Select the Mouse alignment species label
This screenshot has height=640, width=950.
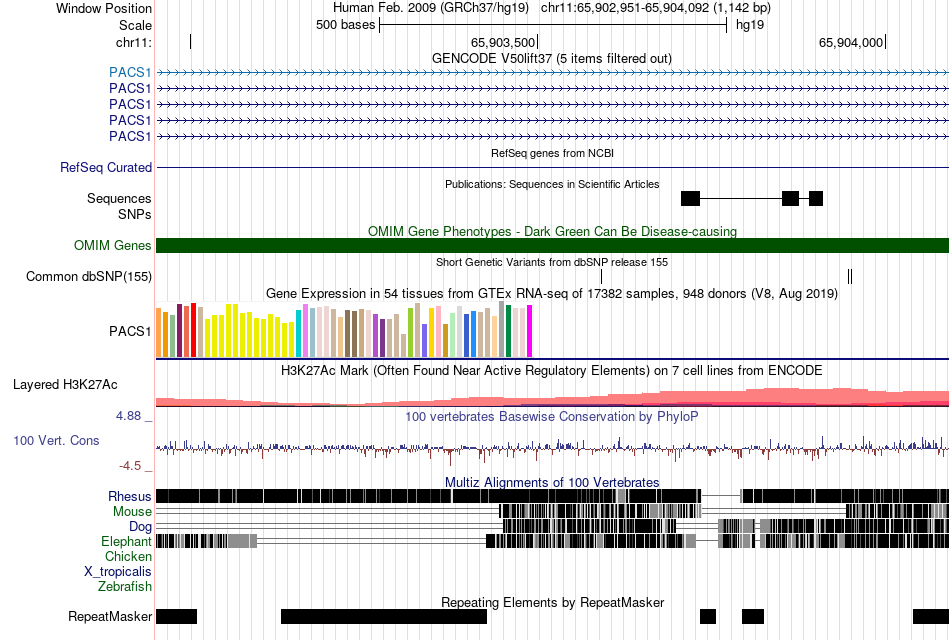[x=132, y=511]
